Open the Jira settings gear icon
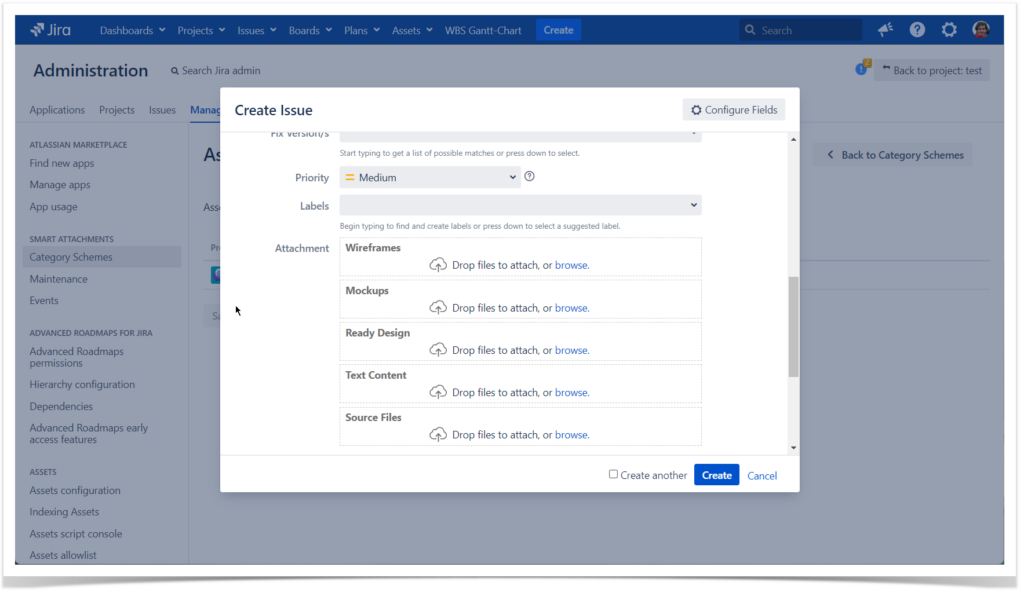 [x=948, y=29]
